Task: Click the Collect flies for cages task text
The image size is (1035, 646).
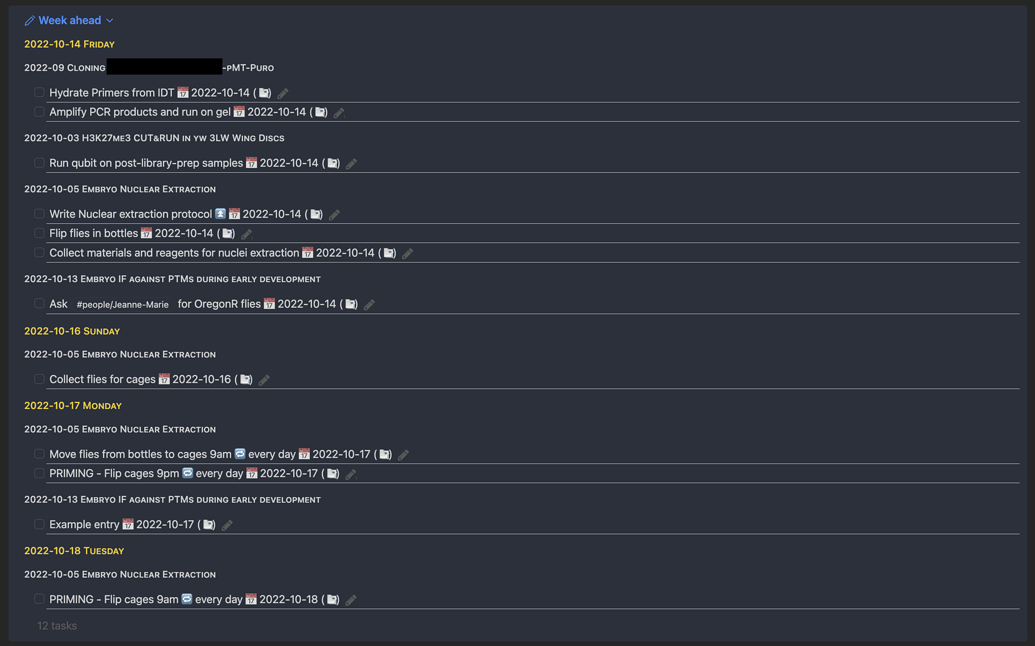Action: pos(102,380)
